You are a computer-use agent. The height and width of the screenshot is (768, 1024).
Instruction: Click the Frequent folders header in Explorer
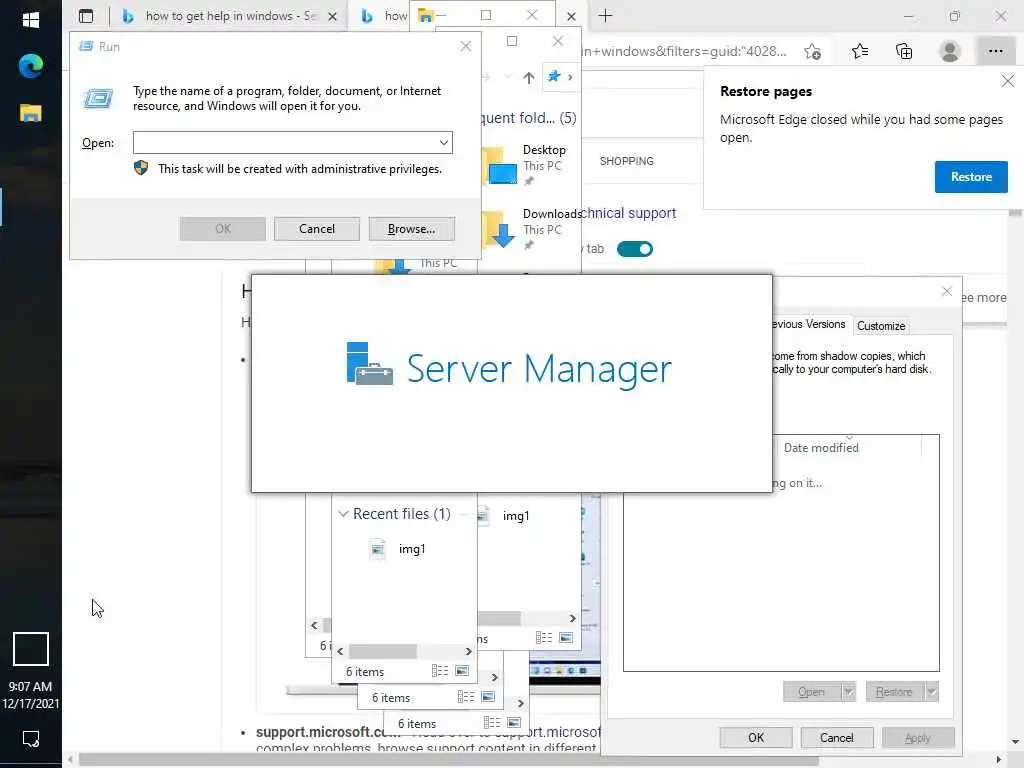pos(529,118)
